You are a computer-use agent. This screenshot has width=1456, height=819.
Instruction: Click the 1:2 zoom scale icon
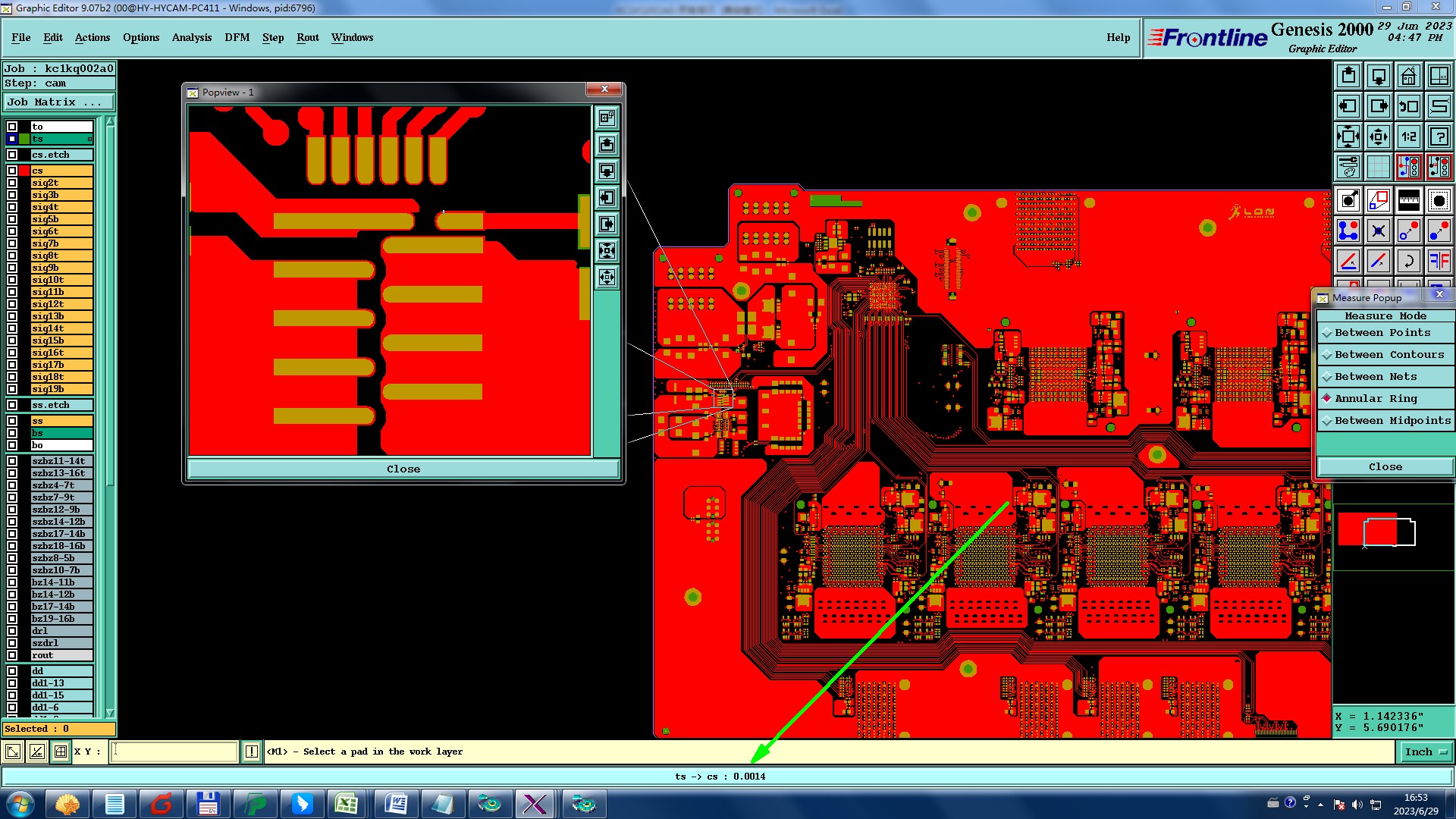1408,136
